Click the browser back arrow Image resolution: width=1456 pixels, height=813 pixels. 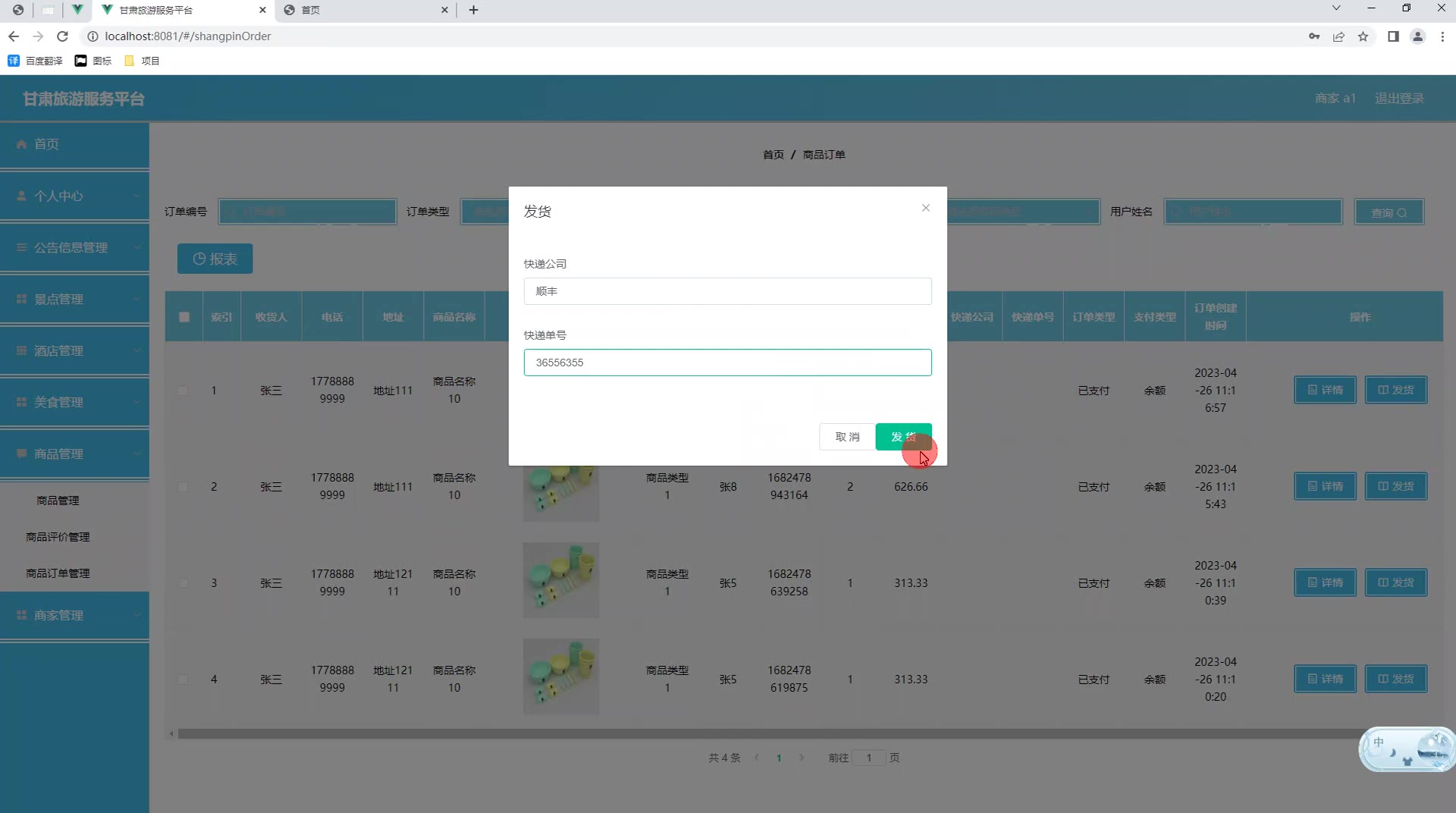click(14, 36)
